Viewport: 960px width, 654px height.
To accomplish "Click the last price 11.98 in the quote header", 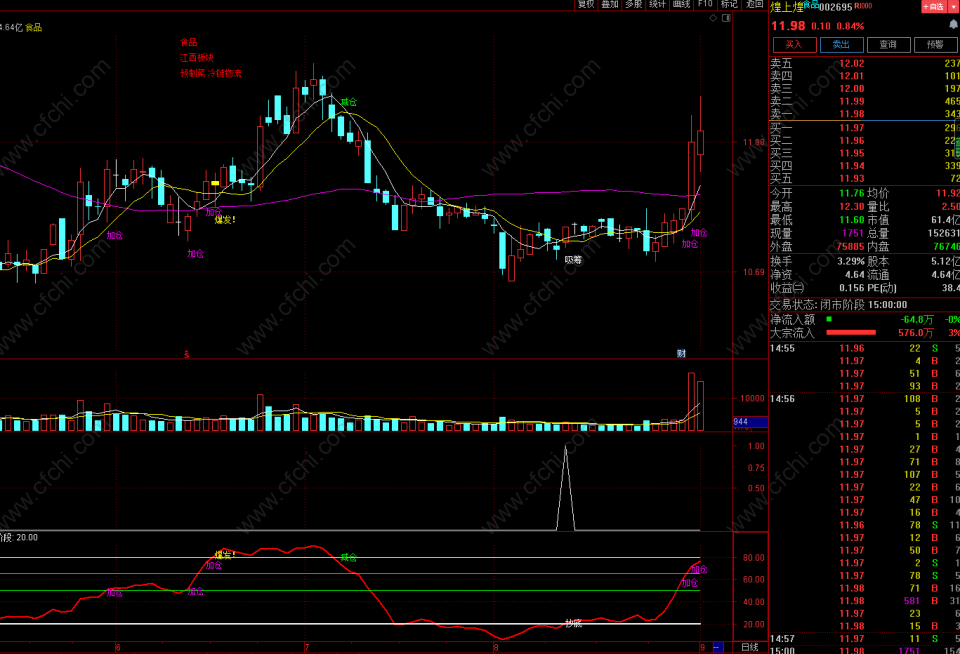I will pos(788,26).
